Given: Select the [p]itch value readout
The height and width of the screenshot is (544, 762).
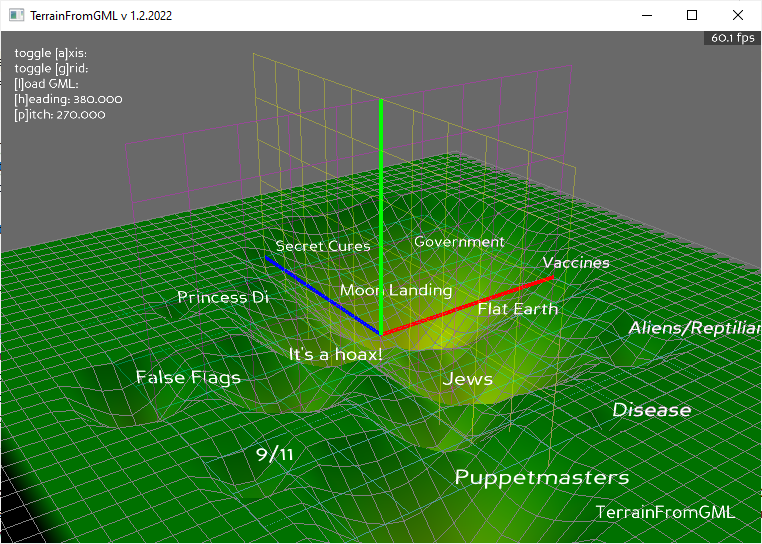Looking at the screenshot, I should point(60,114).
